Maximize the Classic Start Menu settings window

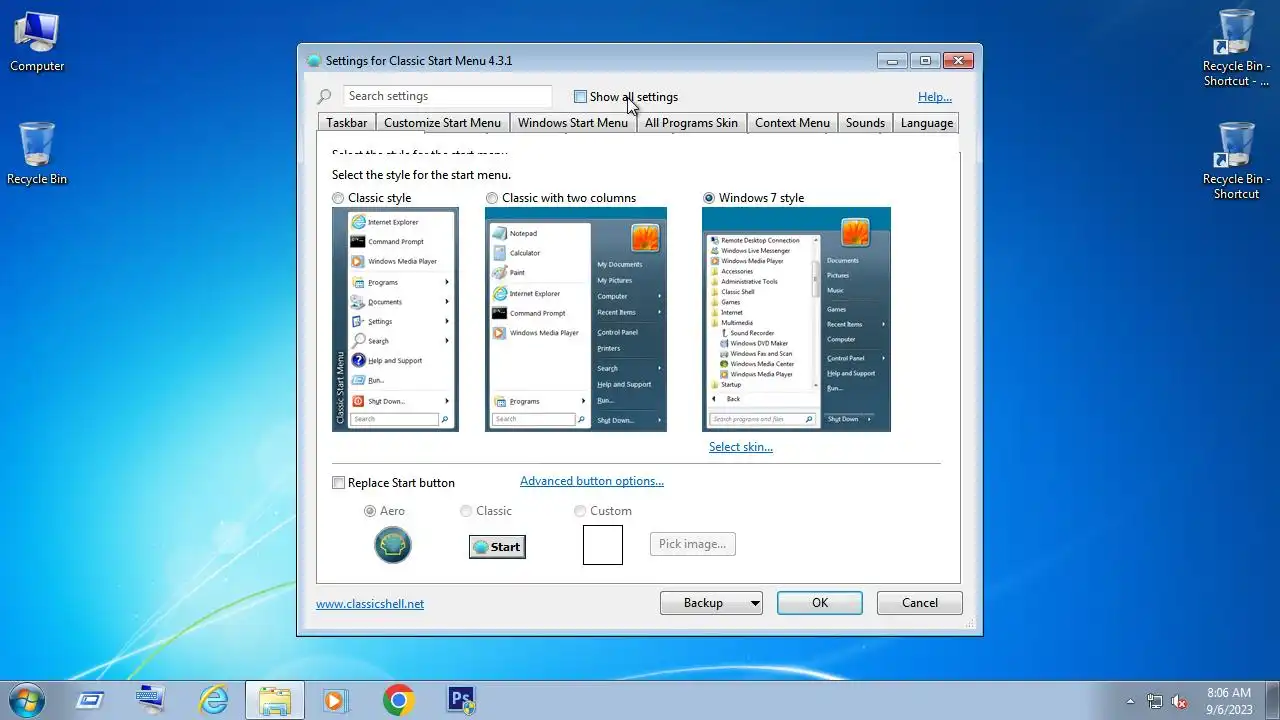point(925,61)
